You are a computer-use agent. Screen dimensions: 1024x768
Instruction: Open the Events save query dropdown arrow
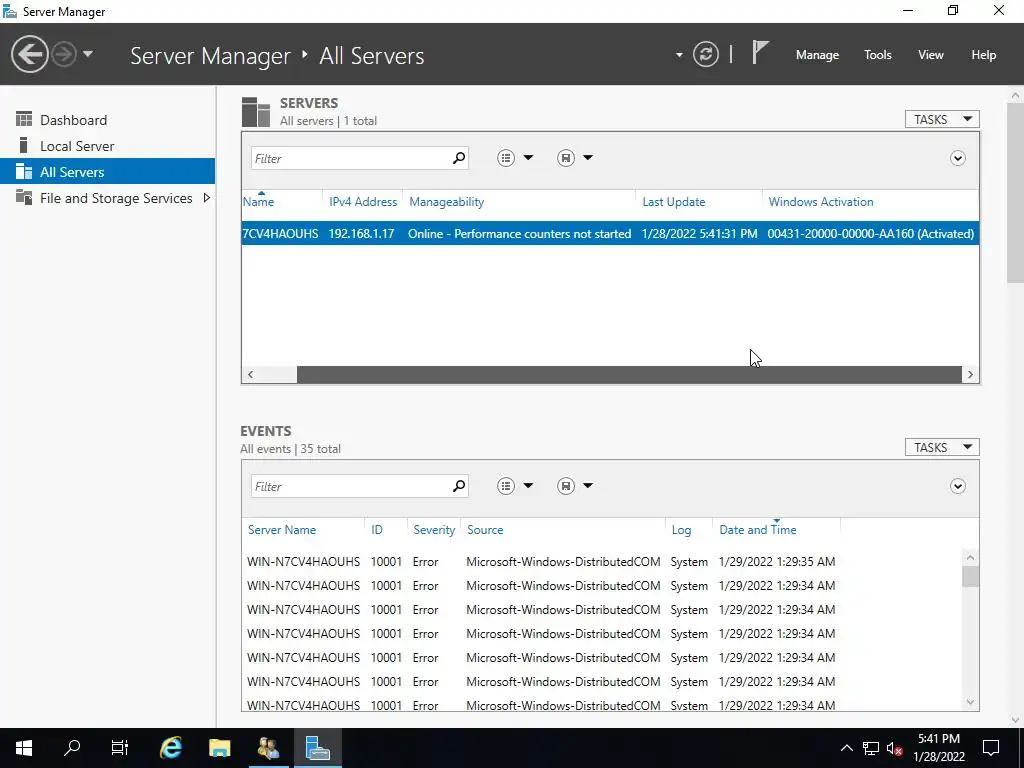588,486
